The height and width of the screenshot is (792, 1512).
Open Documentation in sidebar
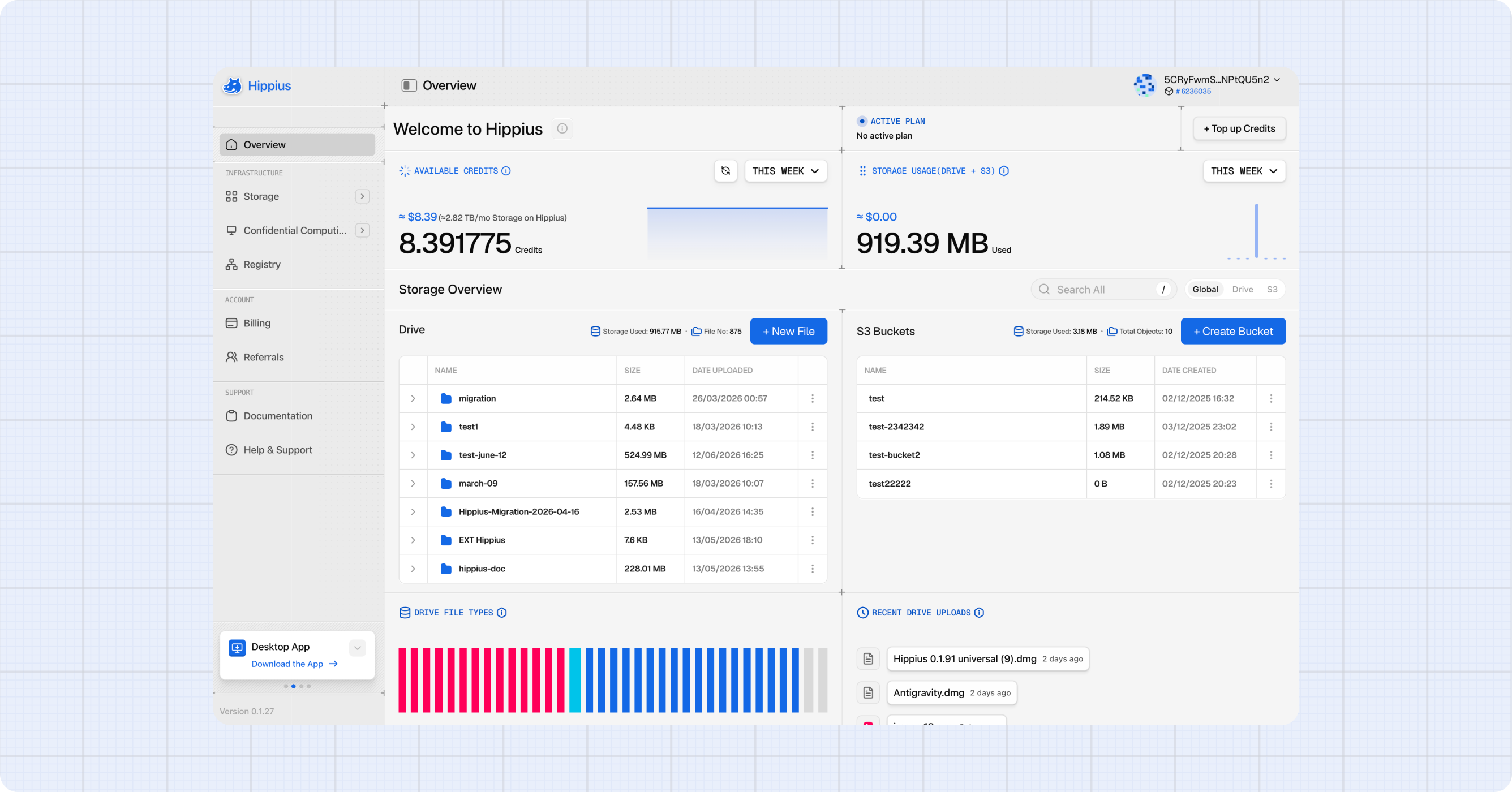pyautogui.click(x=297, y=416)
